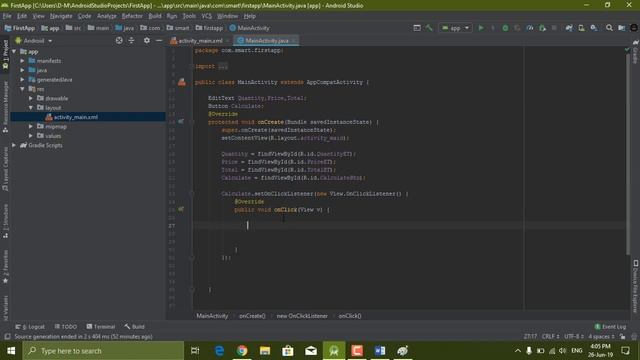Open the Build menu
The image size is (640, 360).
(155, 16)
